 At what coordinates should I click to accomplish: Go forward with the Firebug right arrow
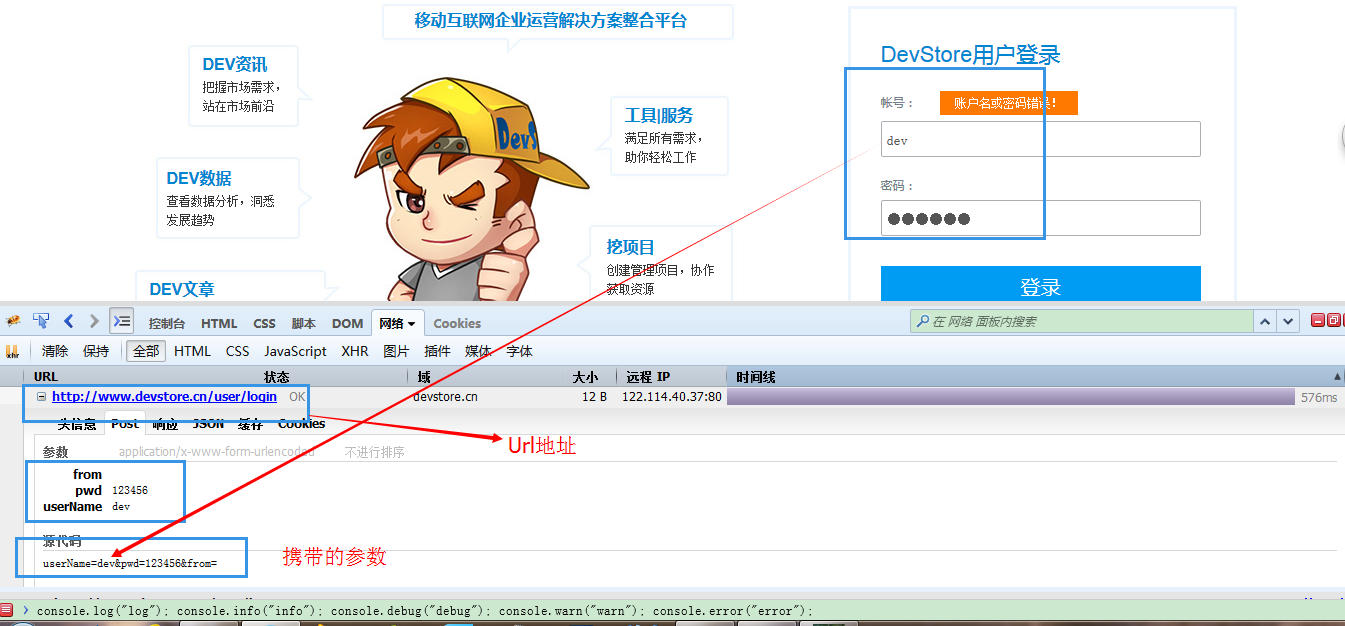pos(94,322)
